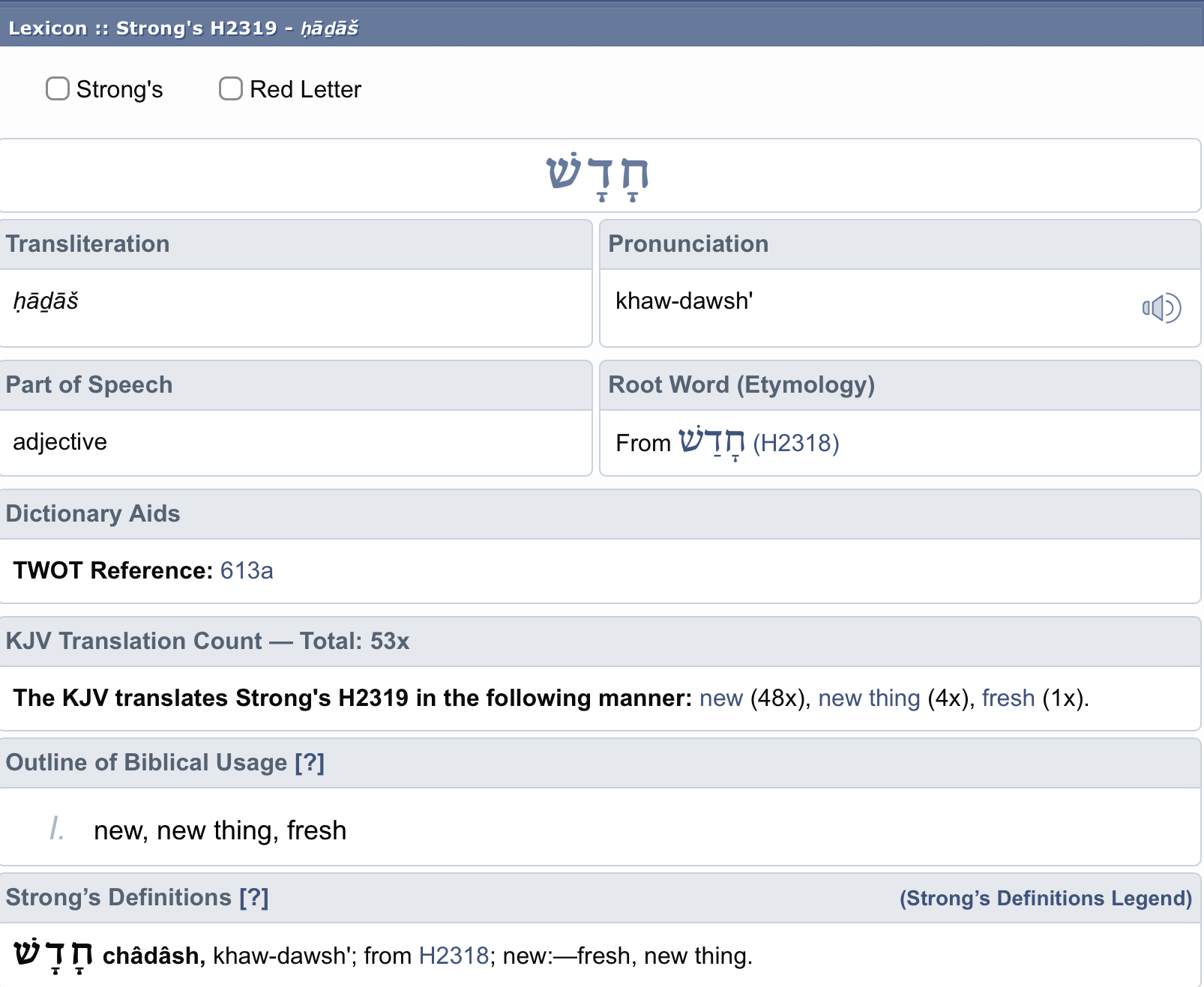Enable the Red Letter checkbox

click(231, 88)
